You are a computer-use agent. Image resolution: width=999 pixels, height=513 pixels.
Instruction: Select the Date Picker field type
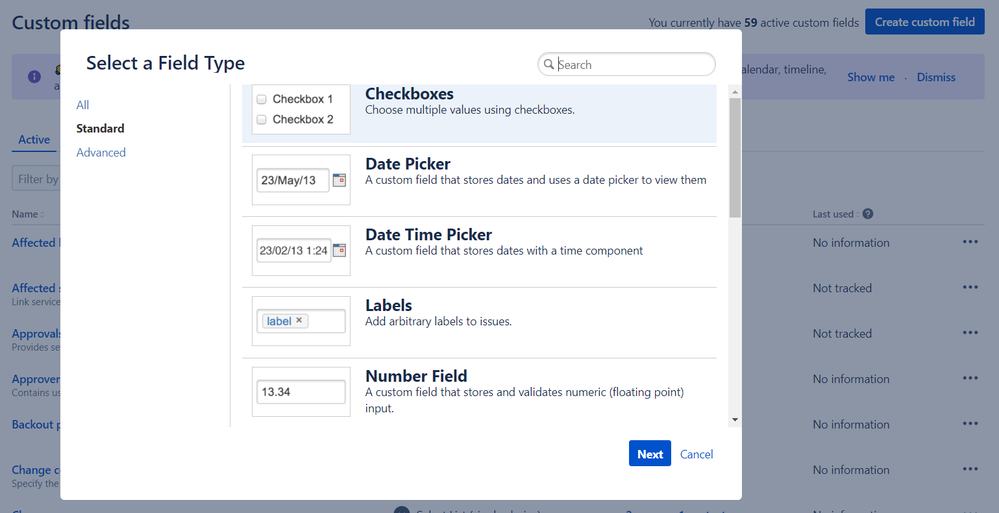(479, 180)
